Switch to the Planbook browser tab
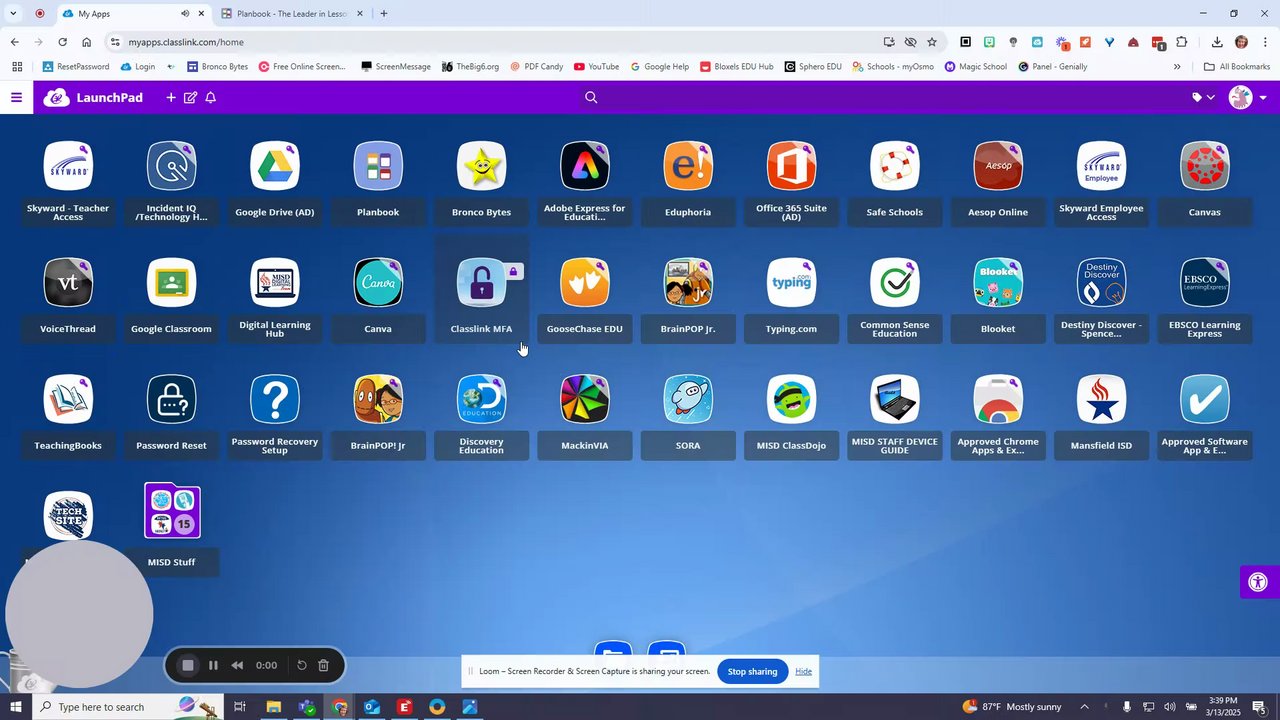 pyautogui.click(x=291, y=14)
